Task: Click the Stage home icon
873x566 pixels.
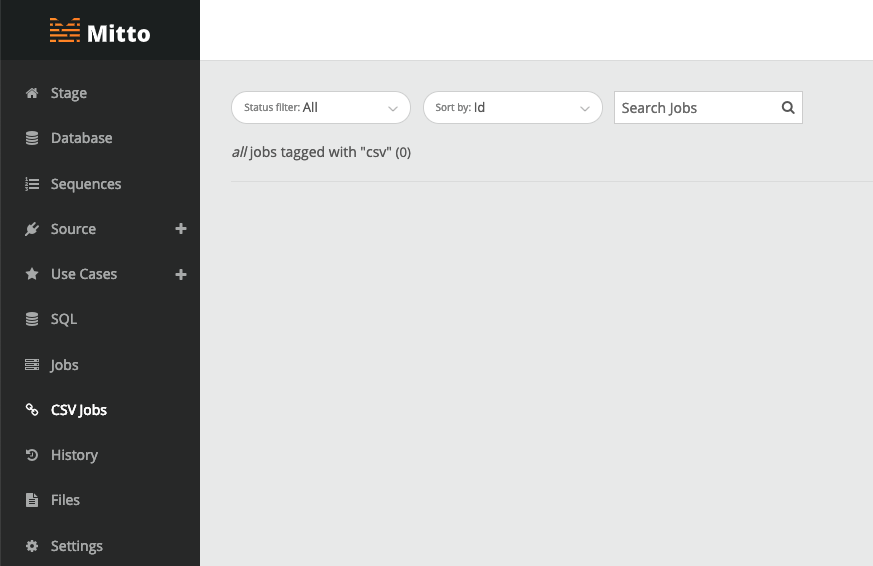Action: click(32, 93)
